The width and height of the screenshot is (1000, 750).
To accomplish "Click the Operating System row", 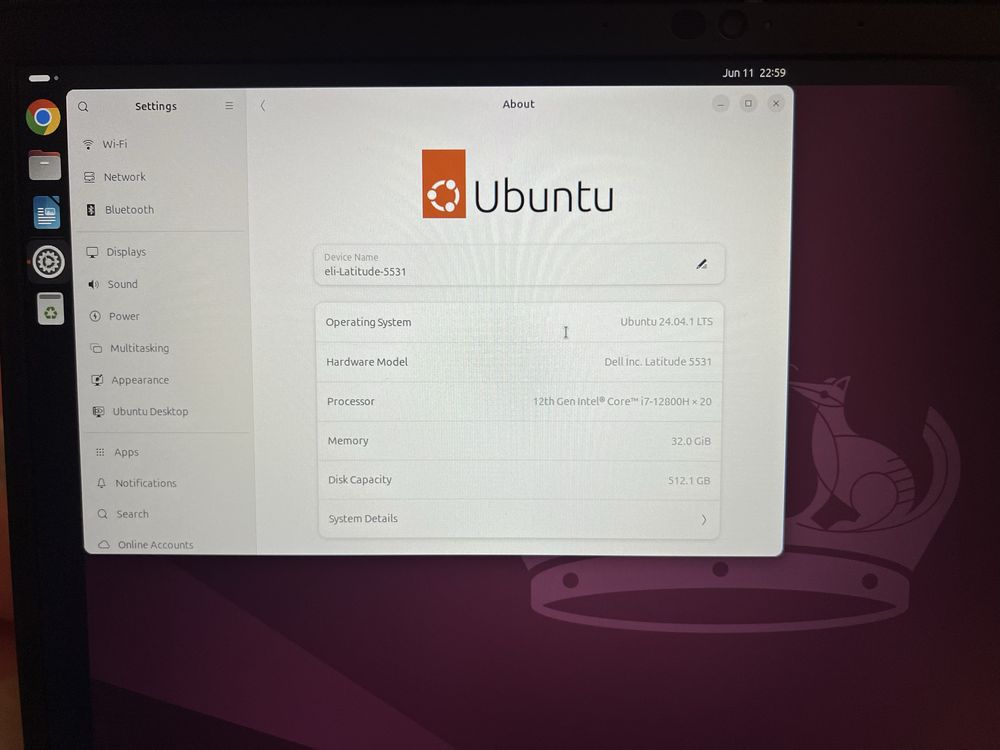I will click(520, 322).
